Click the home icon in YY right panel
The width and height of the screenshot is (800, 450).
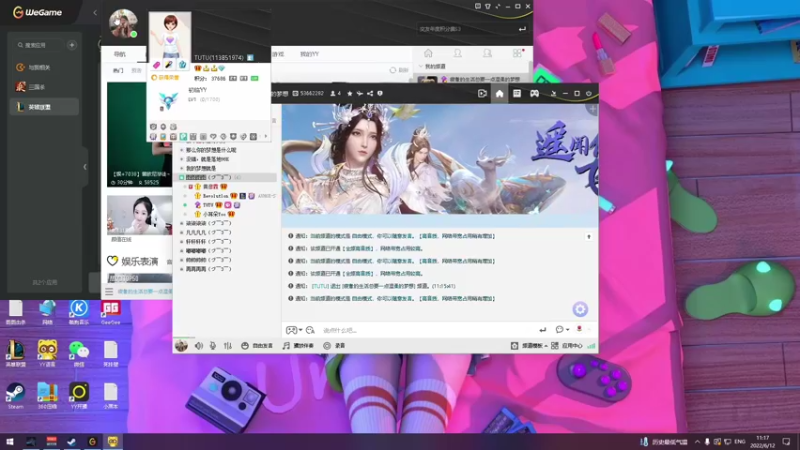coord(428,53)
